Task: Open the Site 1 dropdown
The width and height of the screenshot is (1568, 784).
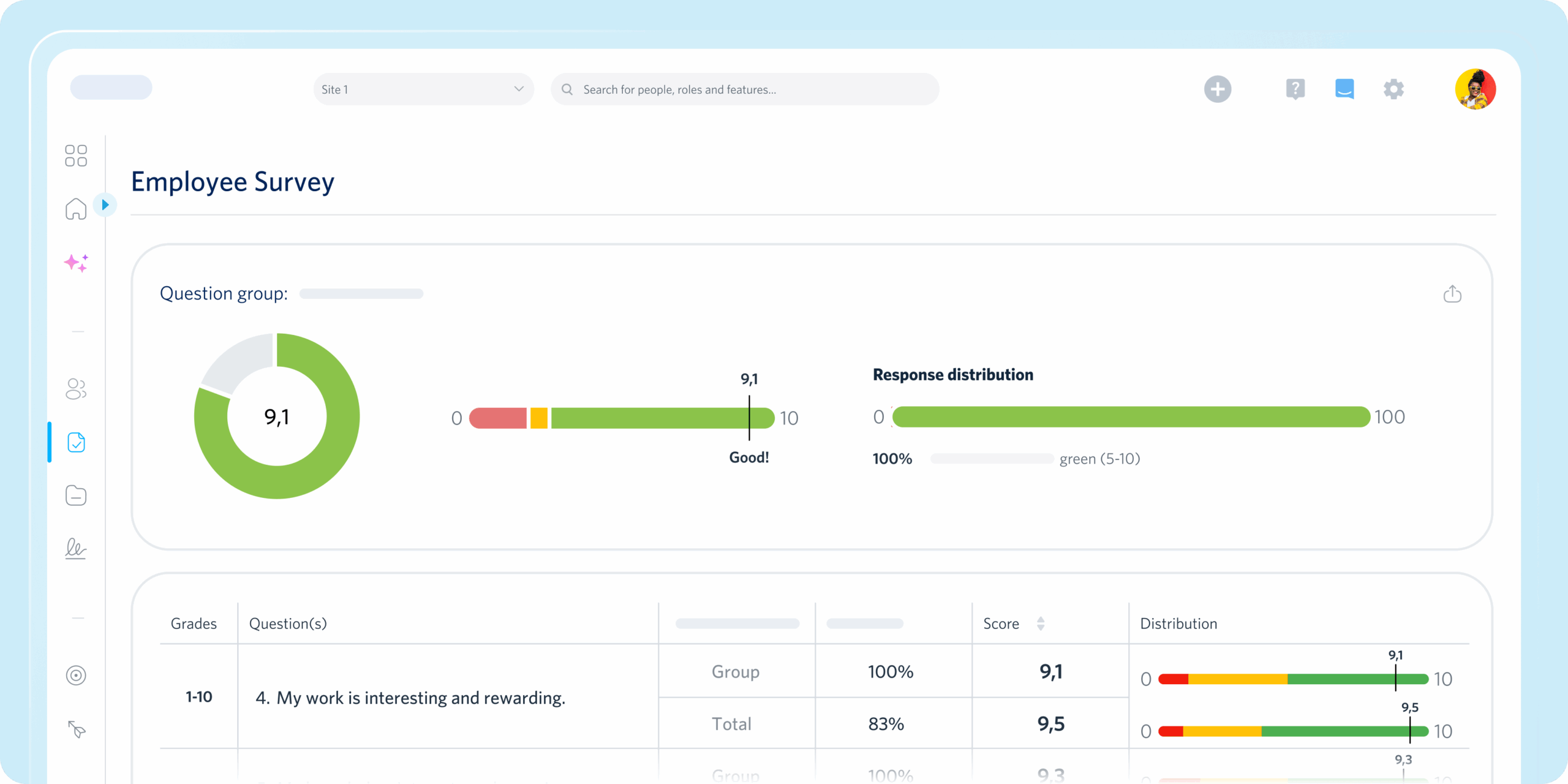Action: (x=423, y=89)
